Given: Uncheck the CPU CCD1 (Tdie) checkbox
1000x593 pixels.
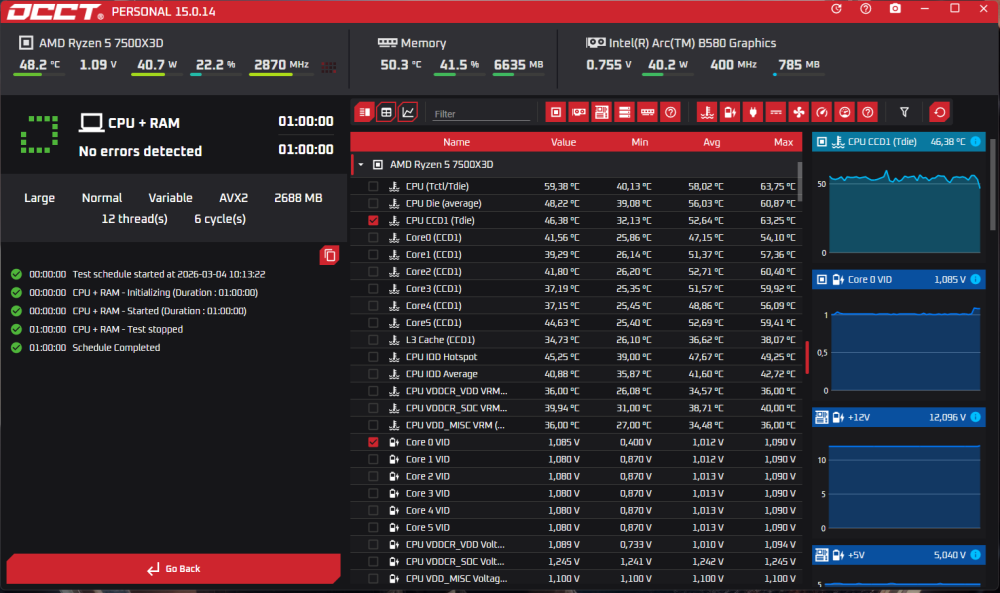Looking at the screenshot, I should coord(373,220).
